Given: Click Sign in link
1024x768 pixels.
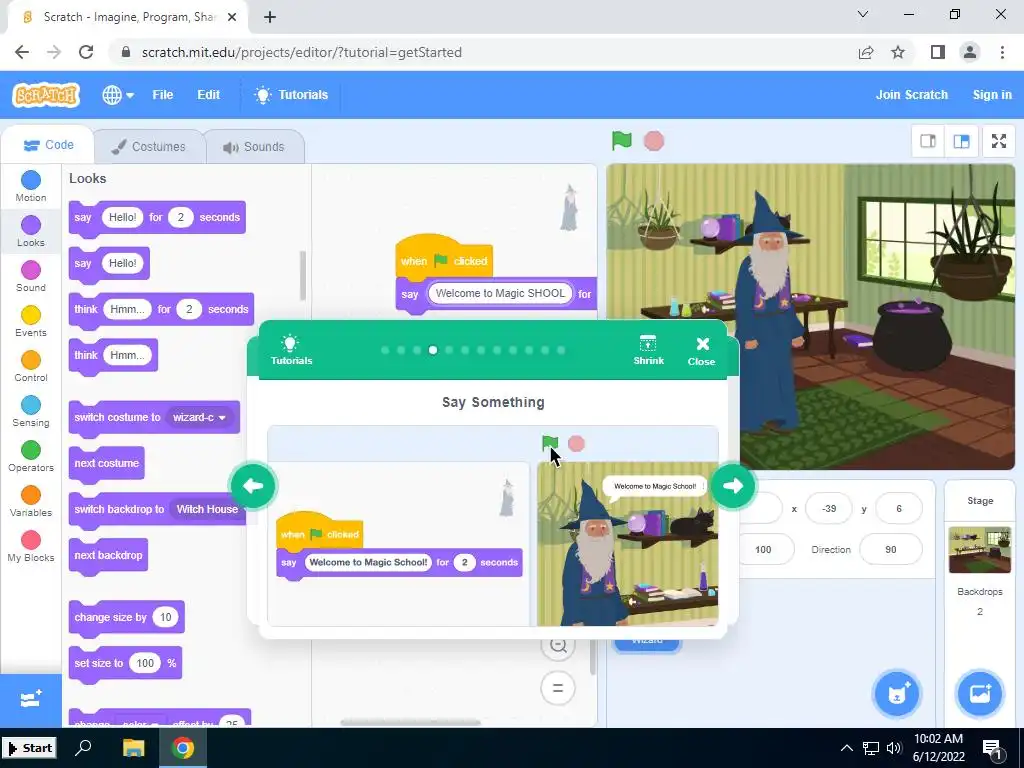Looking at the screenshot, I should click(991, 95).
